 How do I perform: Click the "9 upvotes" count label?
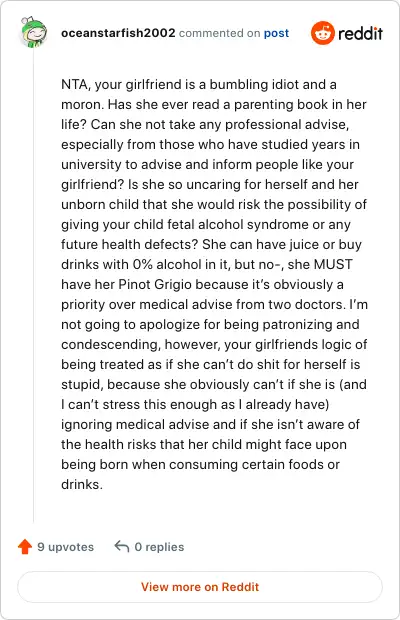click(66, 547)
